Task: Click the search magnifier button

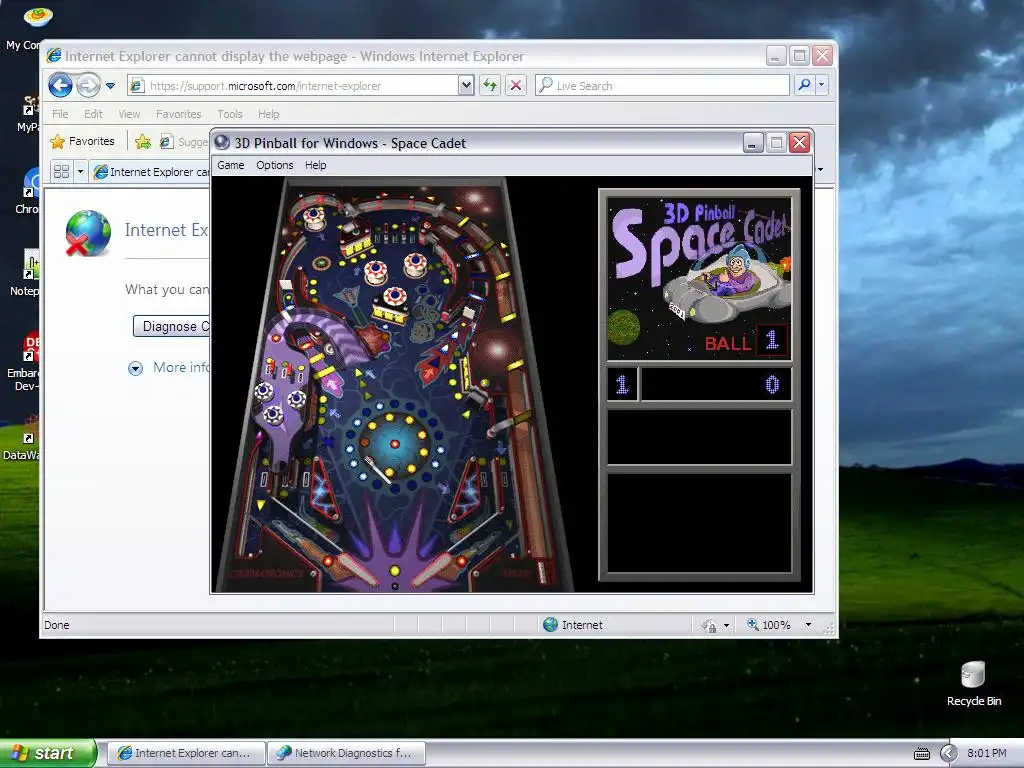Action: (x=805, y=85)
